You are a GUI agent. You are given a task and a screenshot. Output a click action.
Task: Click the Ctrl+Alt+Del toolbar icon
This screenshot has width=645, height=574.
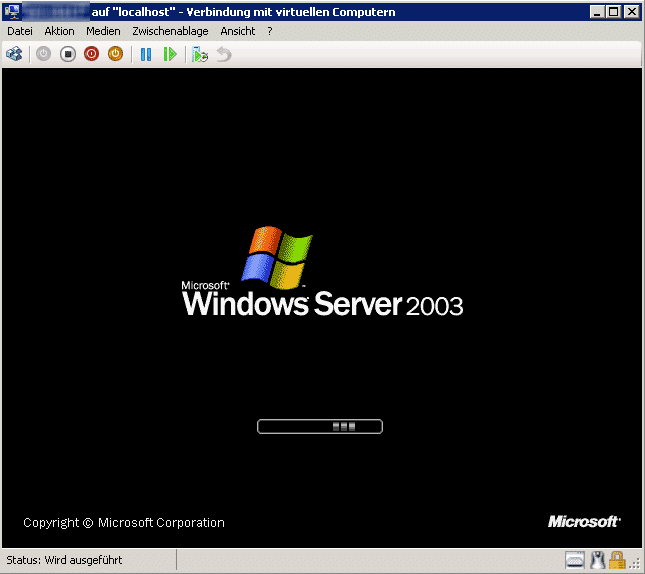click(x=14, y=54)
